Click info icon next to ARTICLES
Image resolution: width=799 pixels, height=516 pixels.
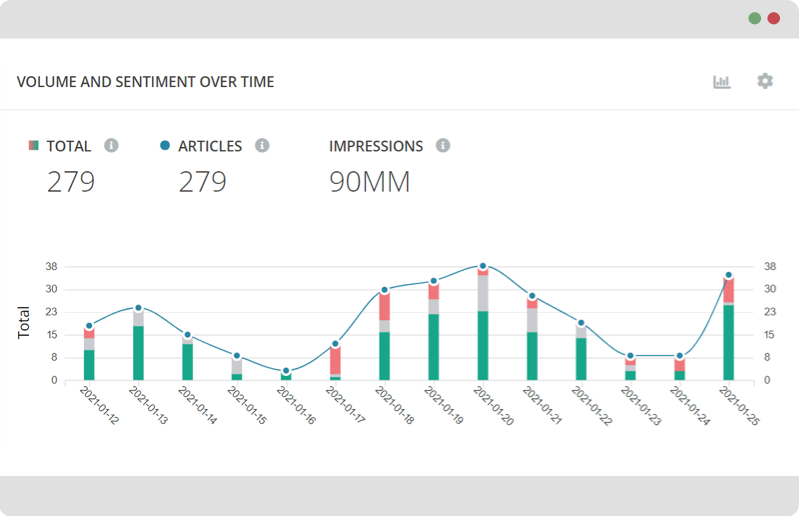tap(262, 145)
